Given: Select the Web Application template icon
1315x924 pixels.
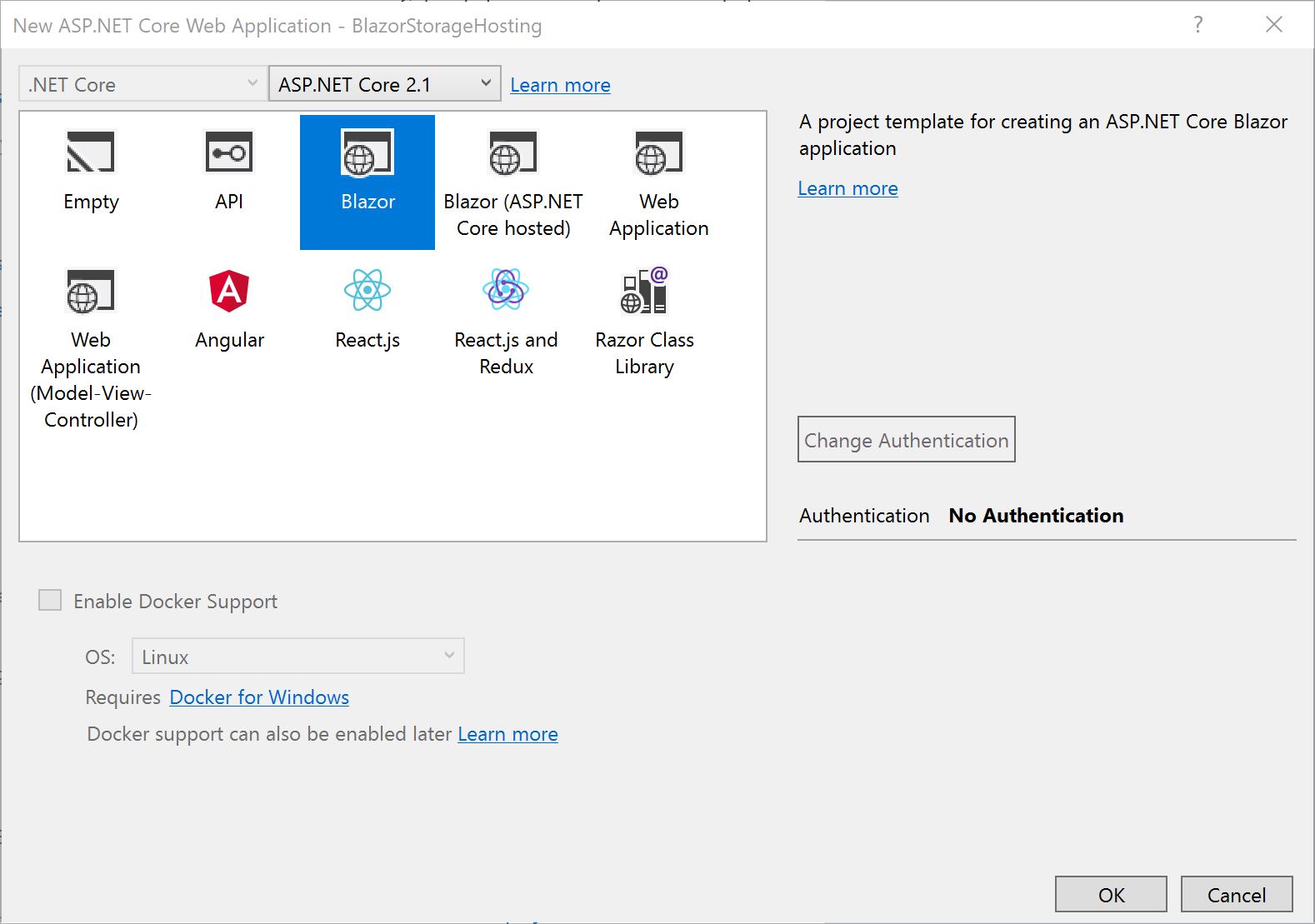Looking at the screenshot, I should [659, 152].
